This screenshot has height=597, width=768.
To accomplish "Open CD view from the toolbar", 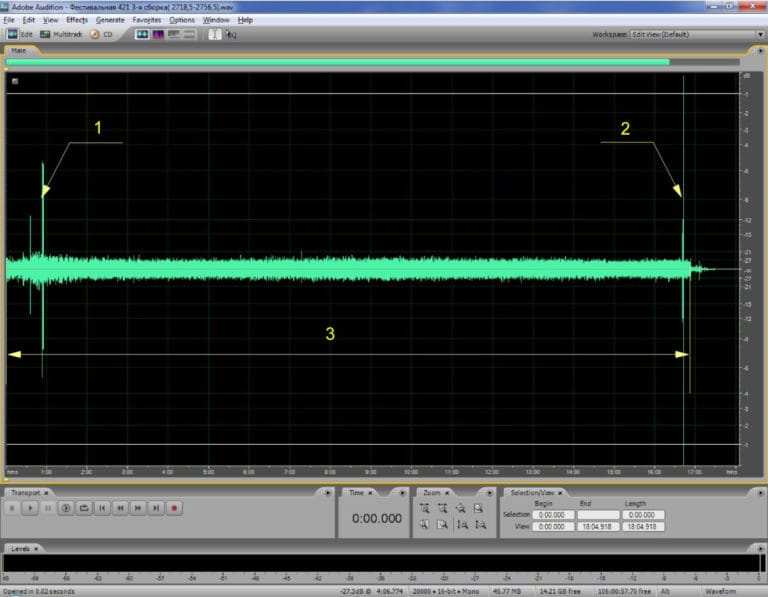I will click(x=101, y=34).
